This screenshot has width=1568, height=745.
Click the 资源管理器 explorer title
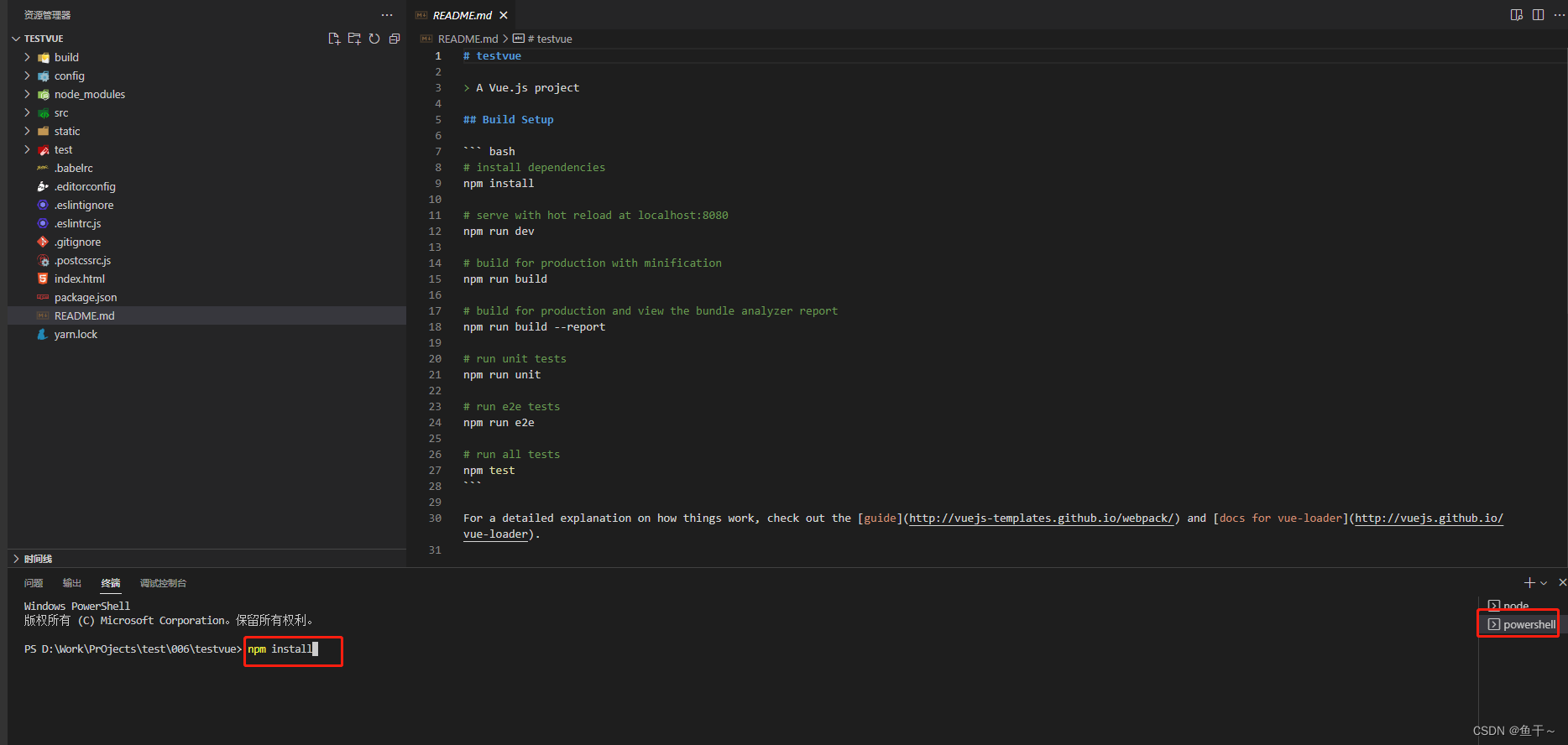[47, 15]
